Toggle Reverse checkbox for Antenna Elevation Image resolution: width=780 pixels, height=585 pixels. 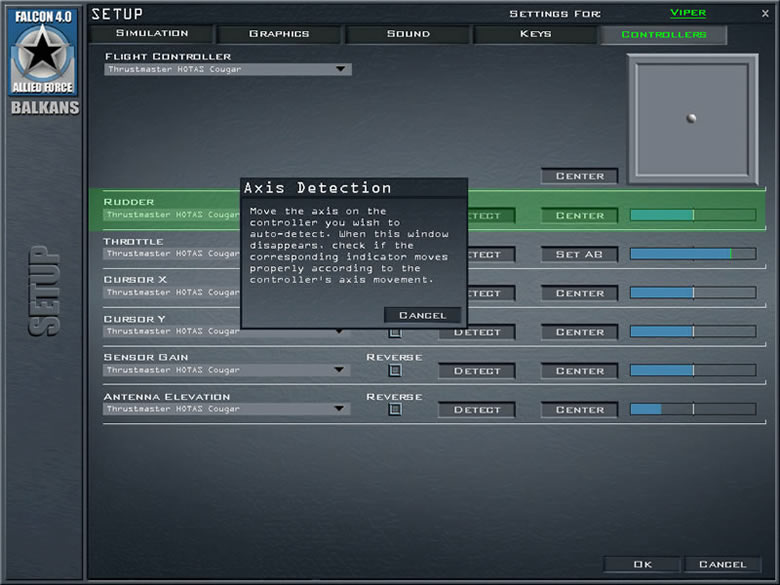click(395, 410)
